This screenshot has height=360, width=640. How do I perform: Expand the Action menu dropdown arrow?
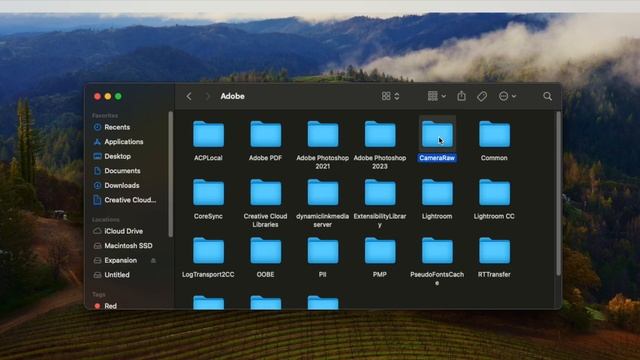point(514,96)
